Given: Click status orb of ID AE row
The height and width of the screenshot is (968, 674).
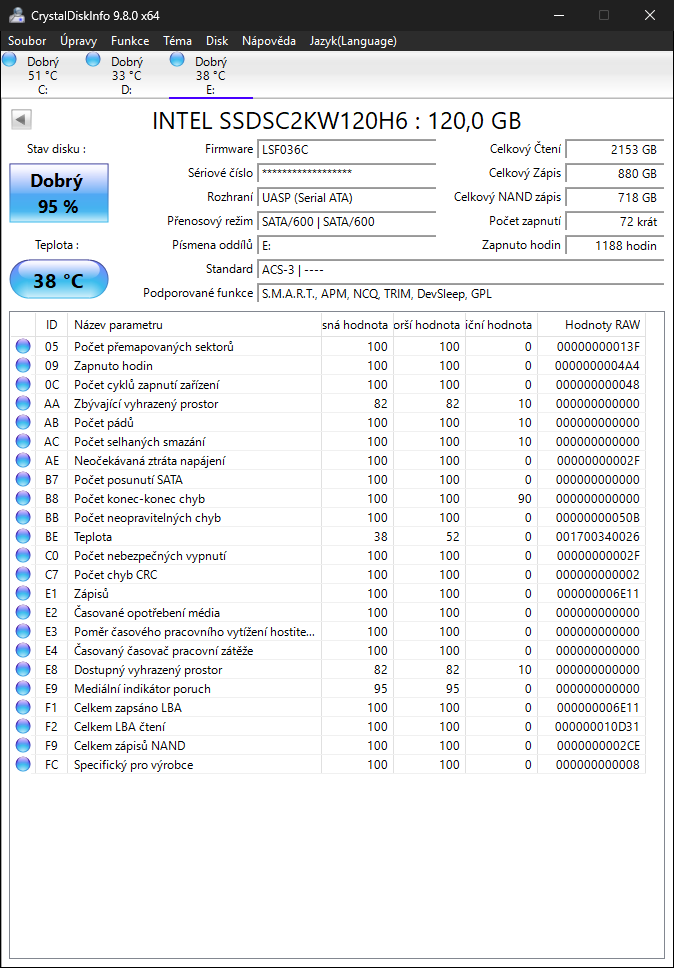Looking at the screenshot, I should [x=23, y=461].
